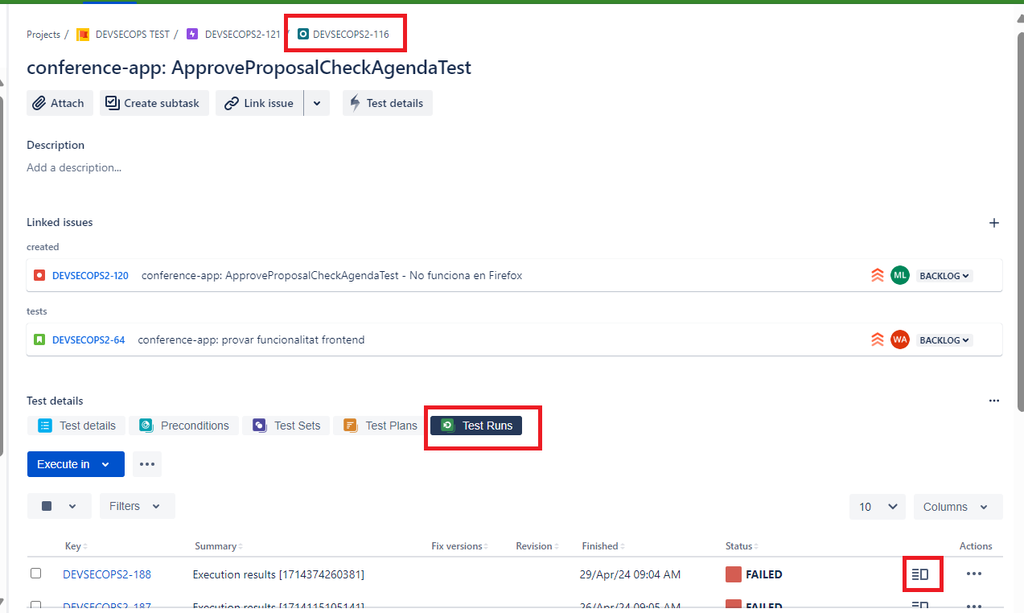Click the plus icon to add linked issue

[994, 223]
